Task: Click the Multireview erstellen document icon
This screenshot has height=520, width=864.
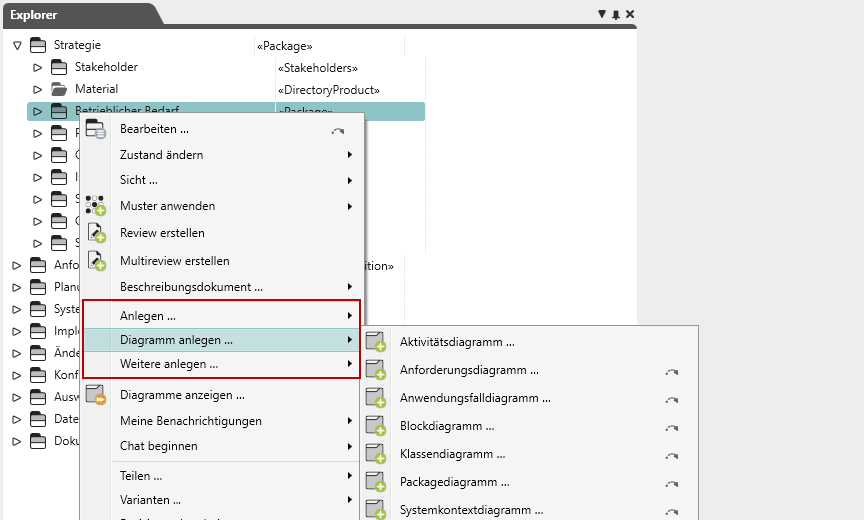Action: (x=96, y=261)
